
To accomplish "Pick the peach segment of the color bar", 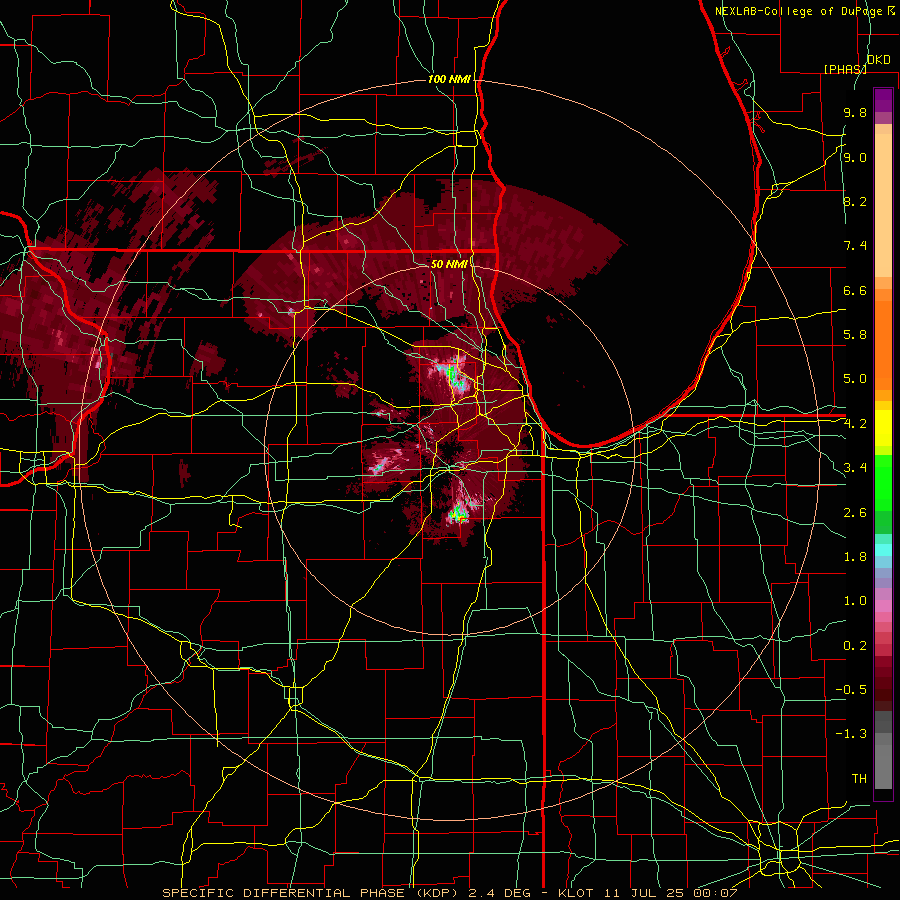I will click(883, 205).
